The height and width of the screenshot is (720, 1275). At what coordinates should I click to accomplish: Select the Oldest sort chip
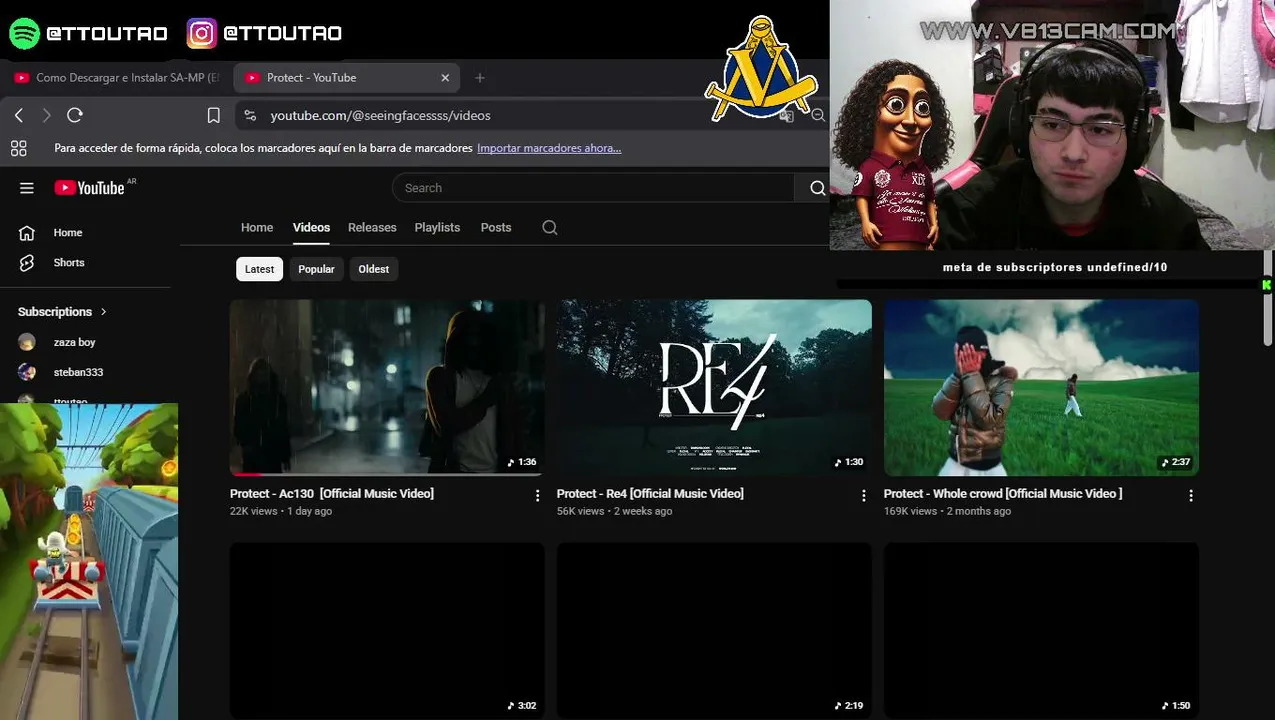(x=374, y=269)
